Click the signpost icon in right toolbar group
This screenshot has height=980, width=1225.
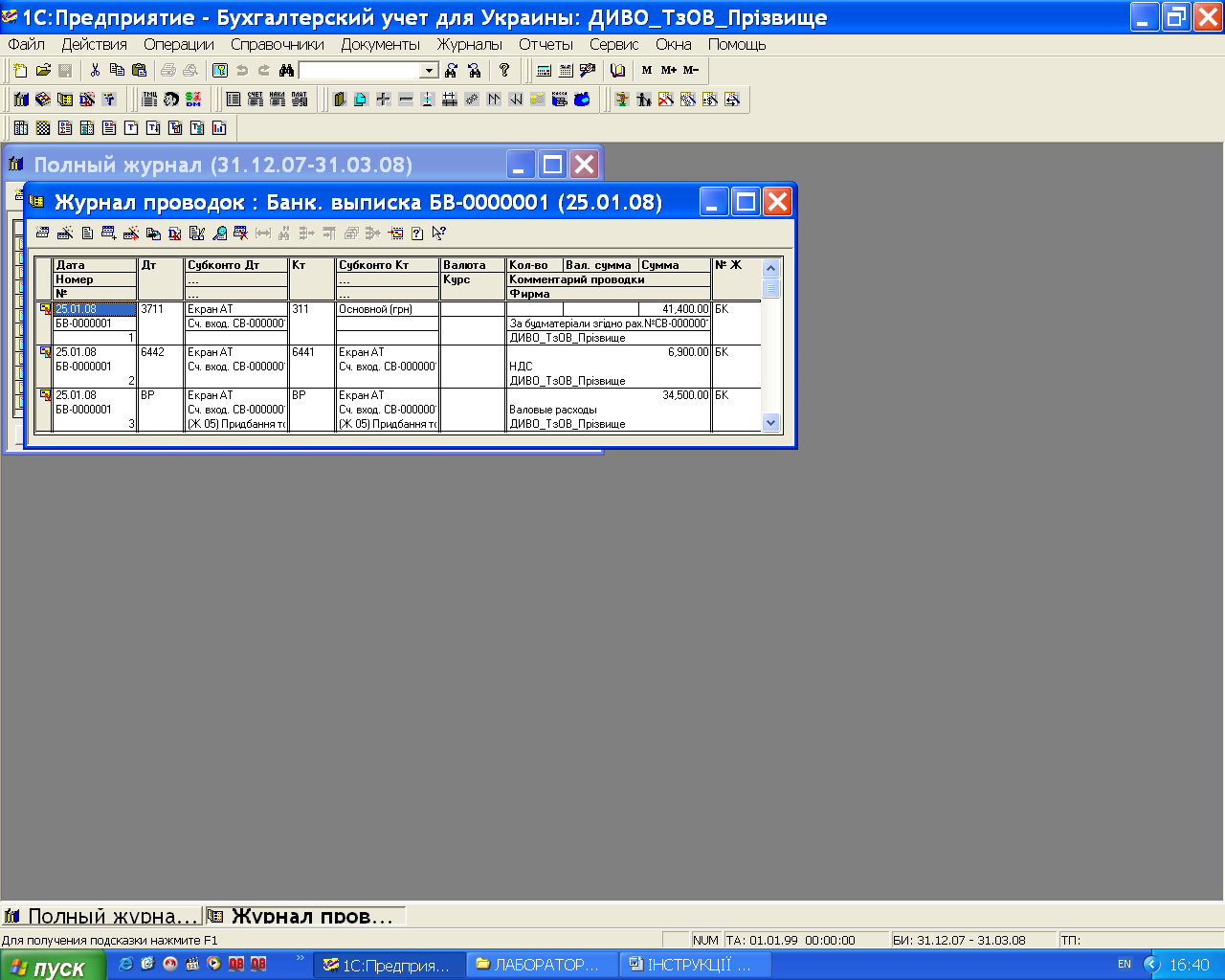(x=622, y=99)
